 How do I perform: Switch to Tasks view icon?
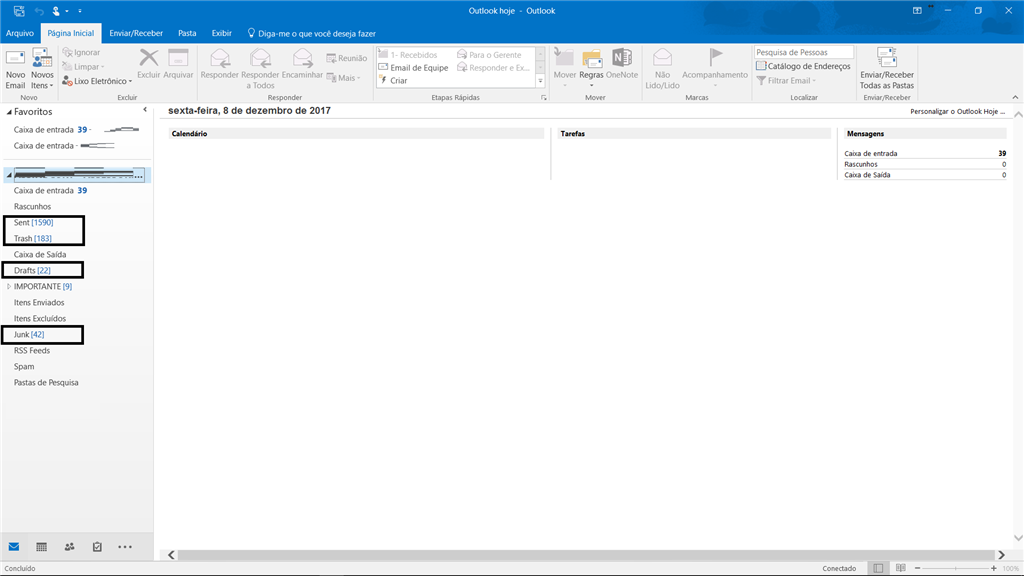97,547
